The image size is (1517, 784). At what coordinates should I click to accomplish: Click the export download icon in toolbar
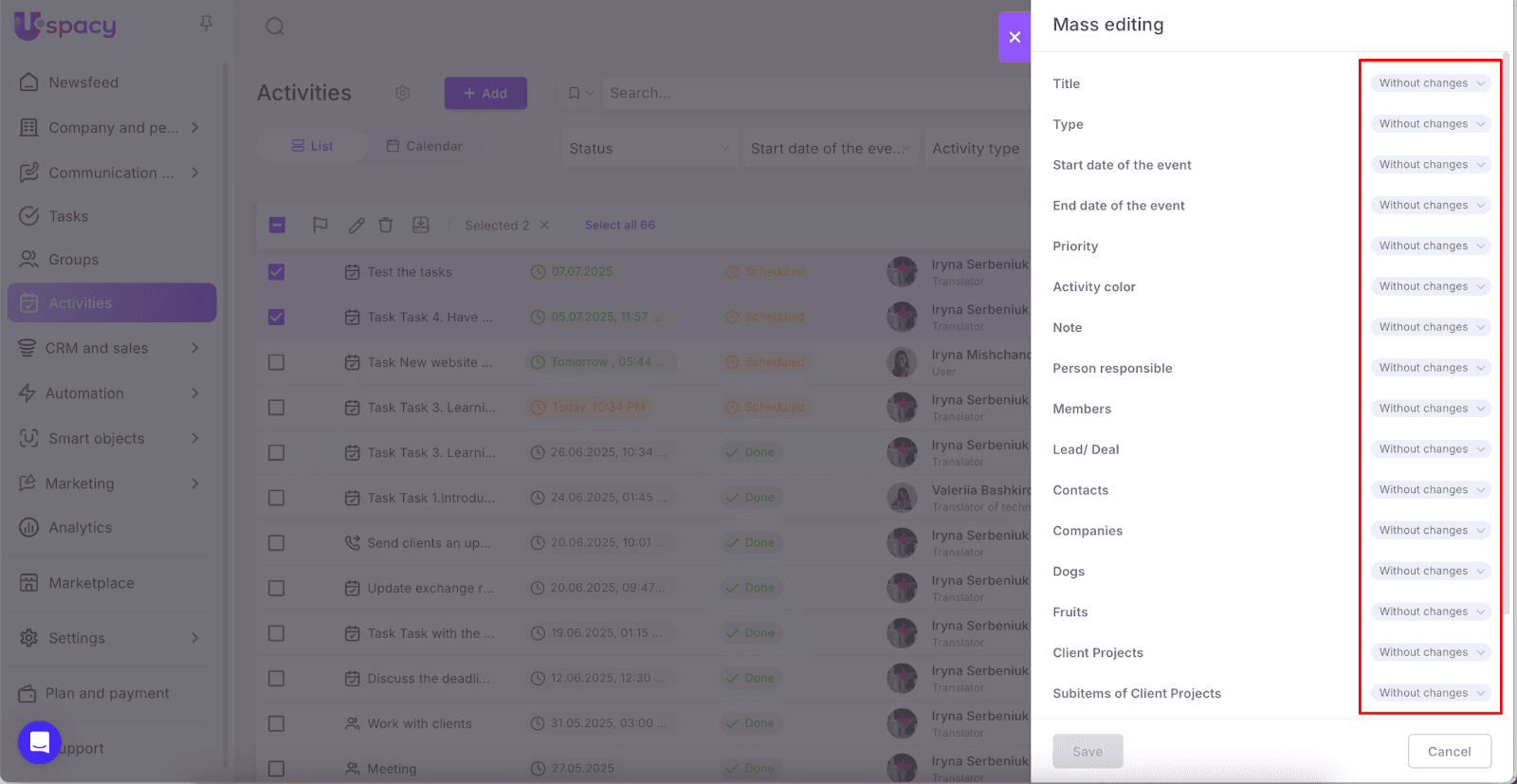421,225
